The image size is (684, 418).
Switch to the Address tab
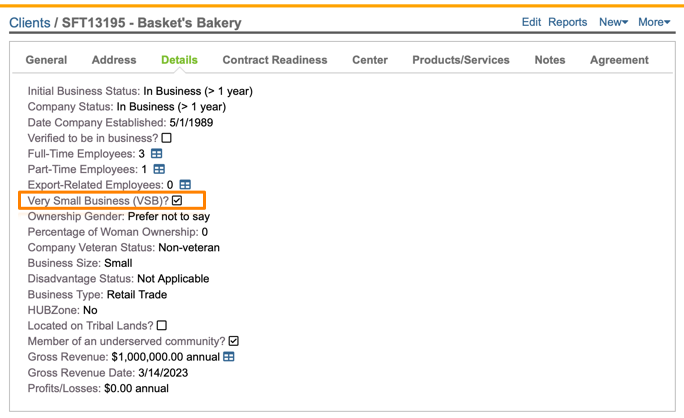coord(114,60)
